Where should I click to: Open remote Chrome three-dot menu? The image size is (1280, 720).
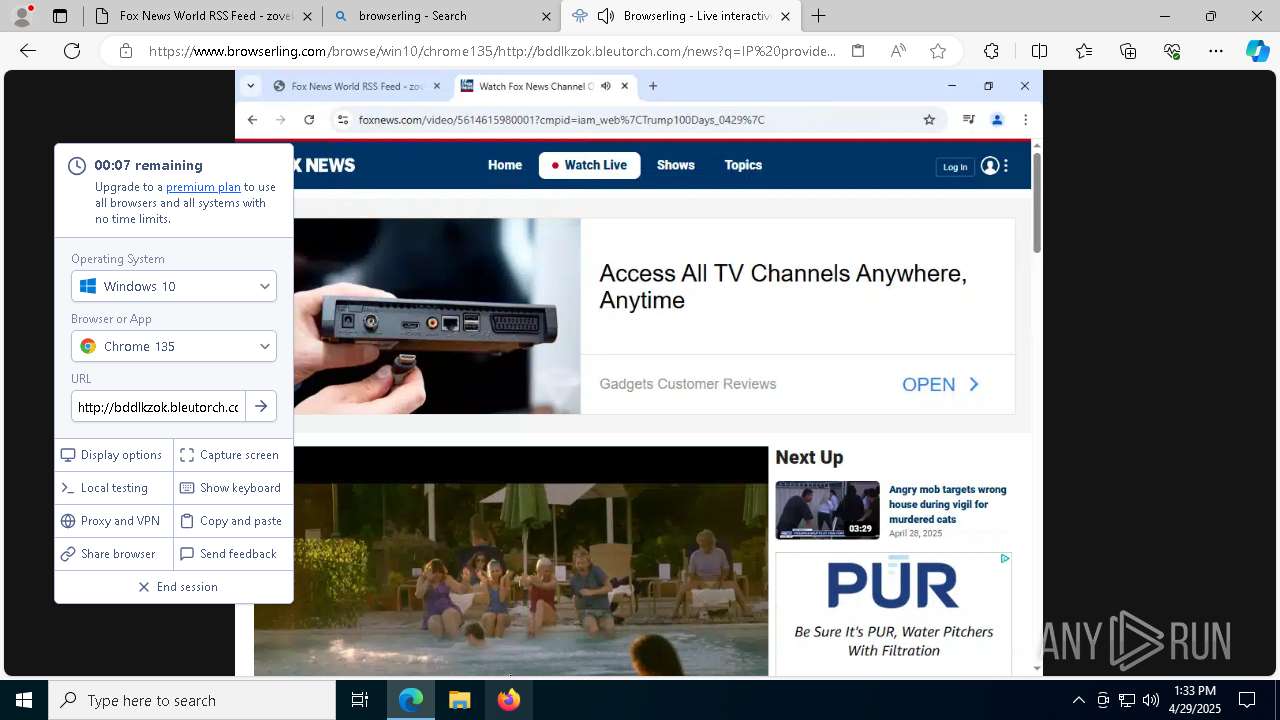tap(1025, 120)
